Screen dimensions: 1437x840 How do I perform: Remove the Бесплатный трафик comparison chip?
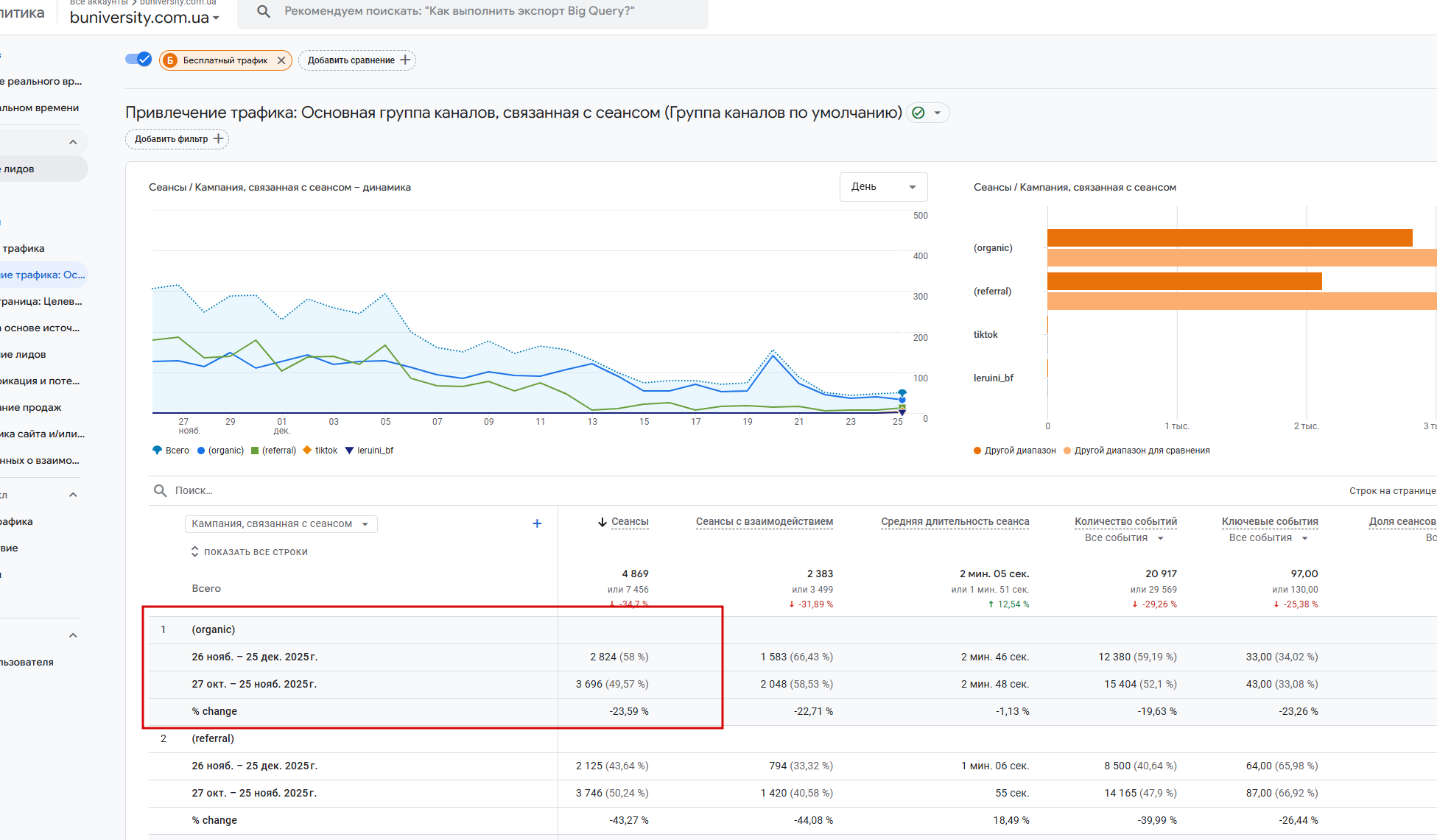[x=281, y=60]
